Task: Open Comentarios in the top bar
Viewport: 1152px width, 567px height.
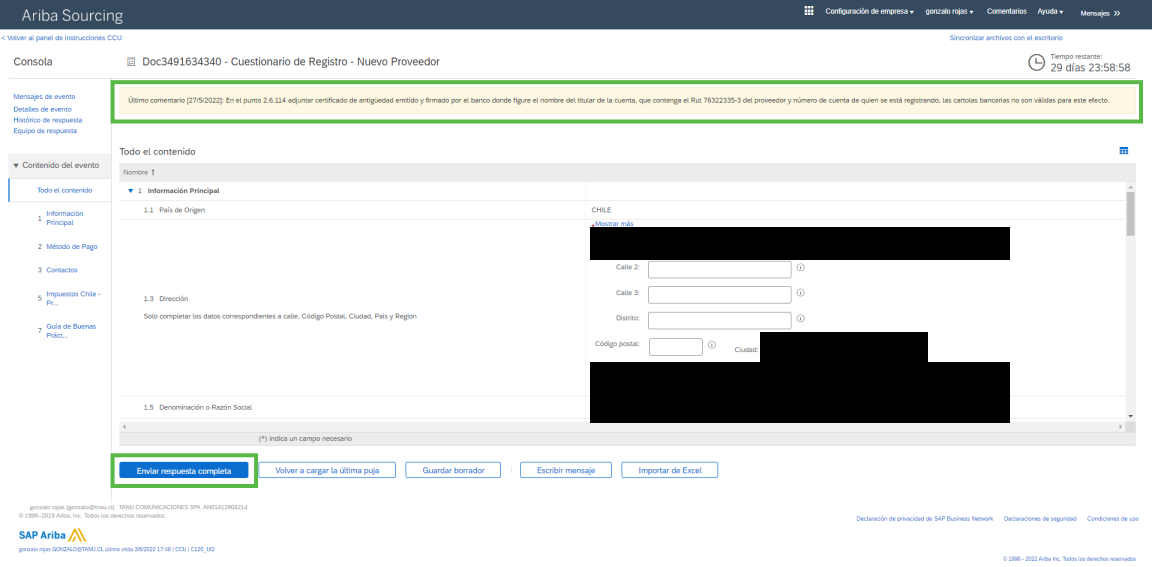Action: (x=1007, y=12)
